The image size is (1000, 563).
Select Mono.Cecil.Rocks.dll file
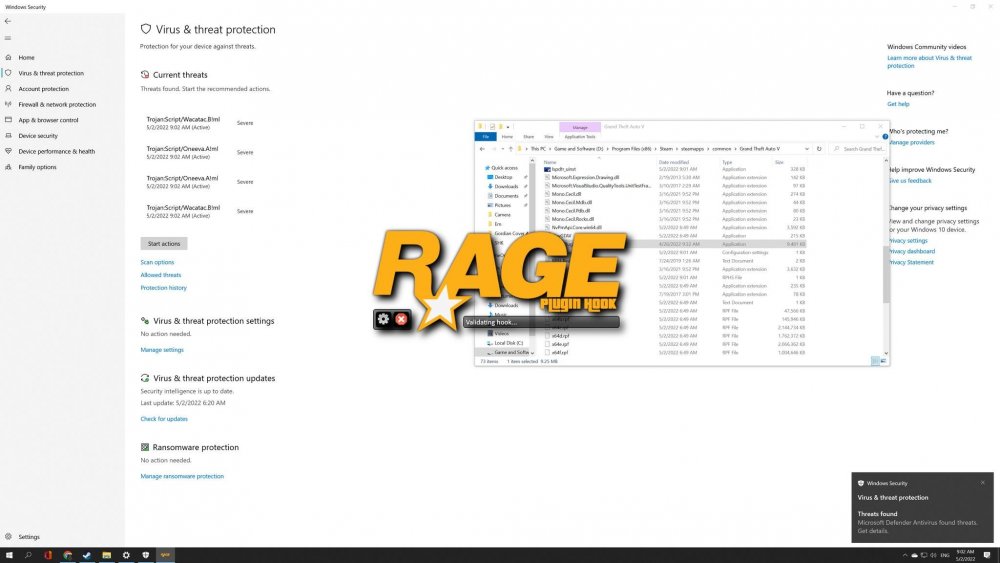point(572,219)
